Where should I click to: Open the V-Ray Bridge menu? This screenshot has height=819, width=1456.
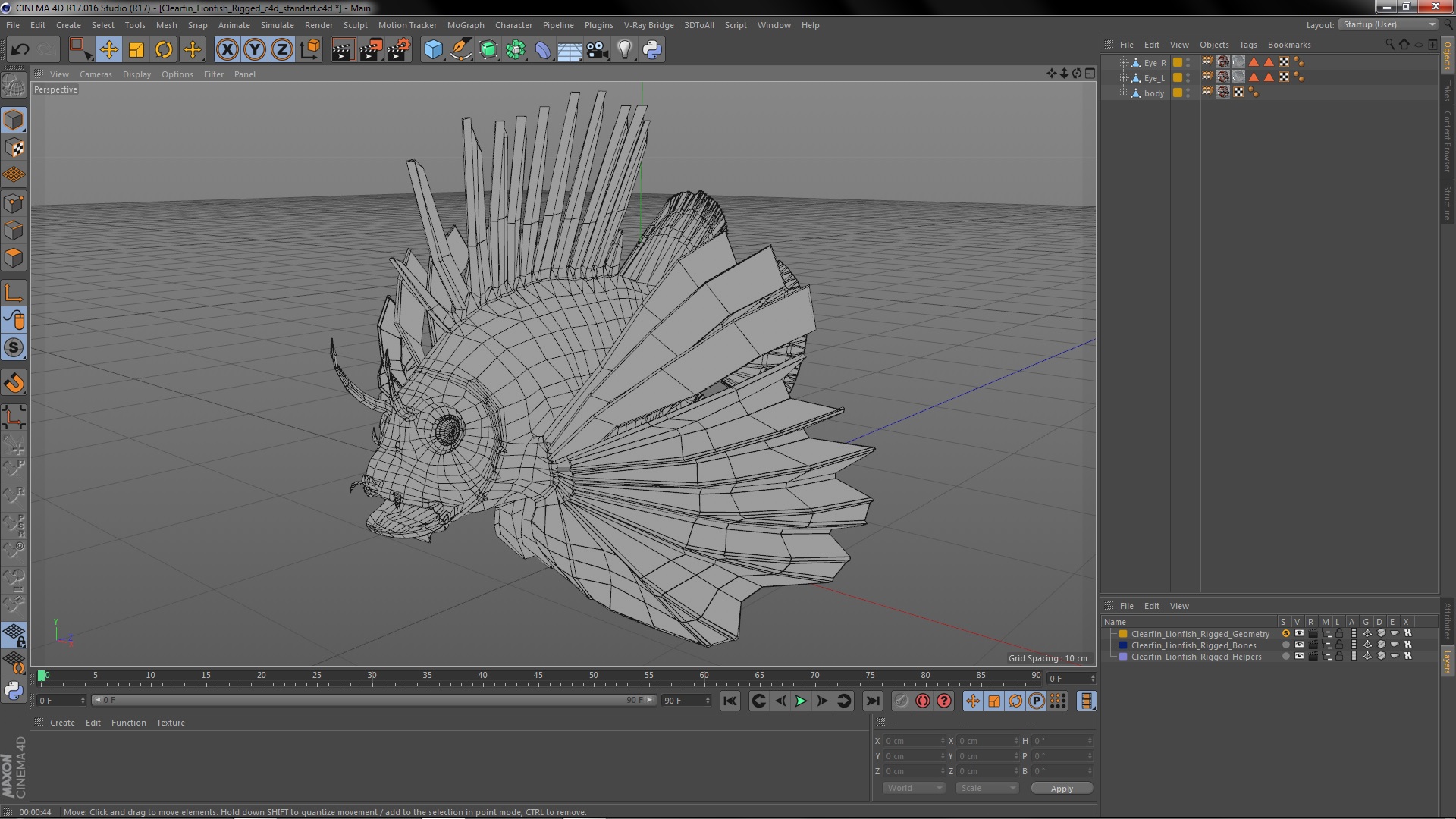click(648, 25)
